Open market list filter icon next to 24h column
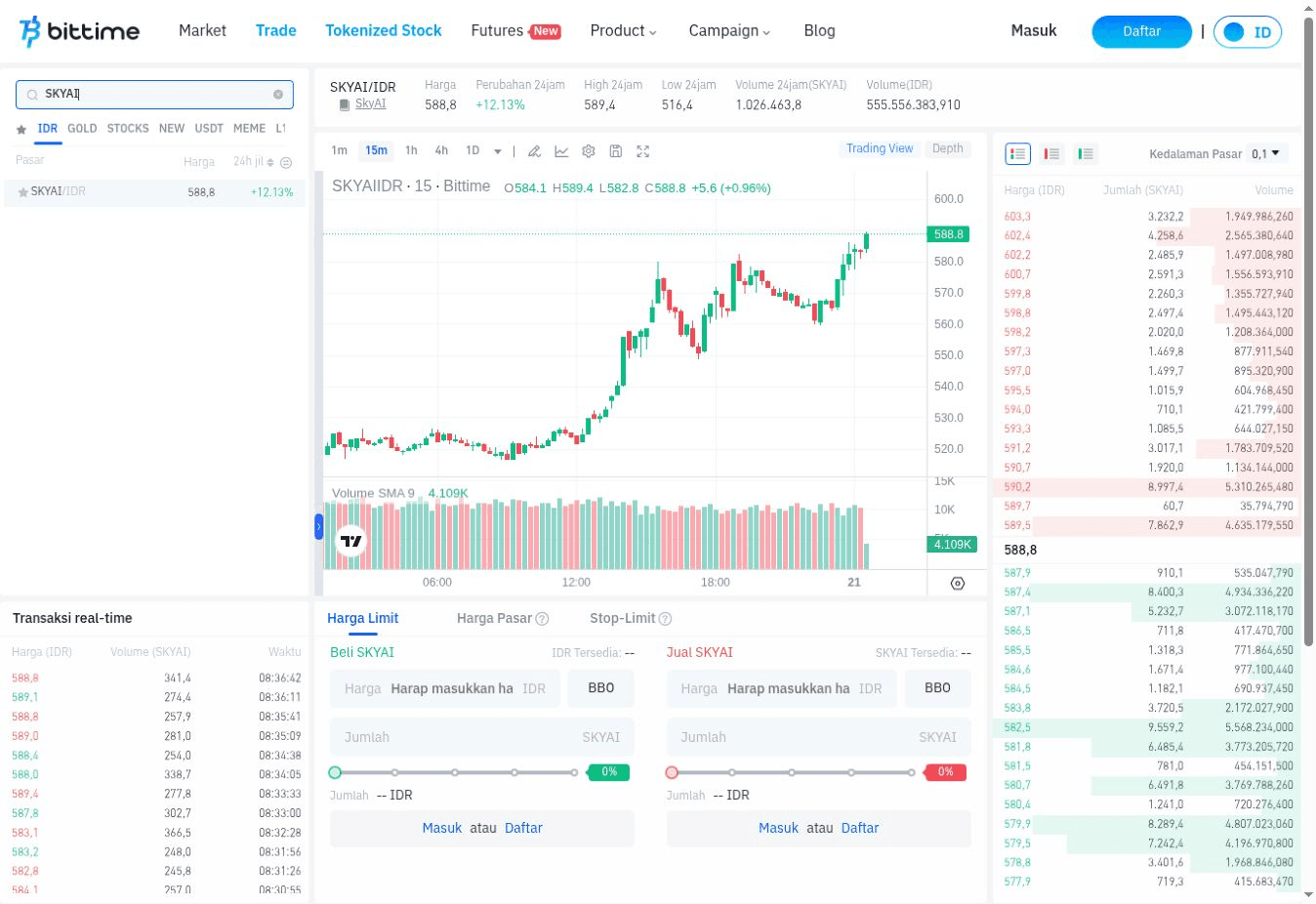The height and width of the screenshot is (904, 1316). [286, 163]
